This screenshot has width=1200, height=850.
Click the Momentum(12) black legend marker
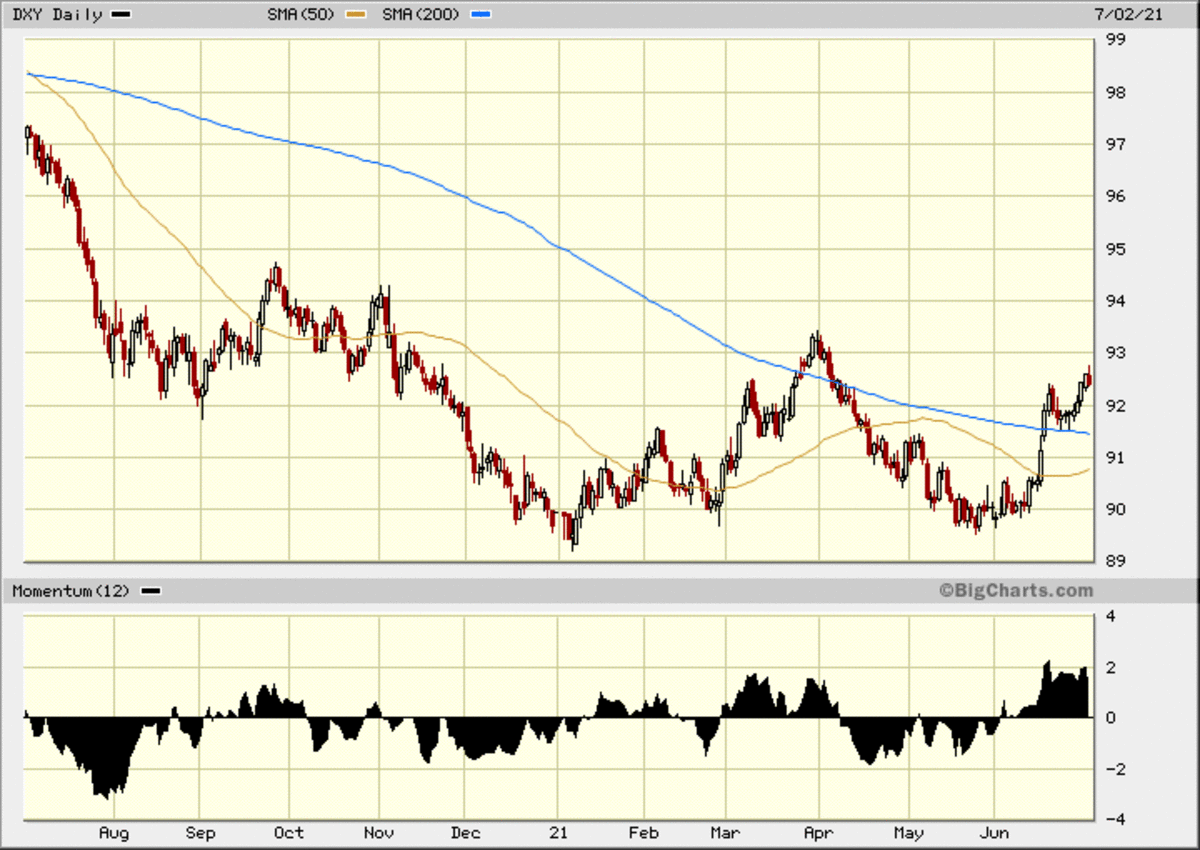(150, 591)
